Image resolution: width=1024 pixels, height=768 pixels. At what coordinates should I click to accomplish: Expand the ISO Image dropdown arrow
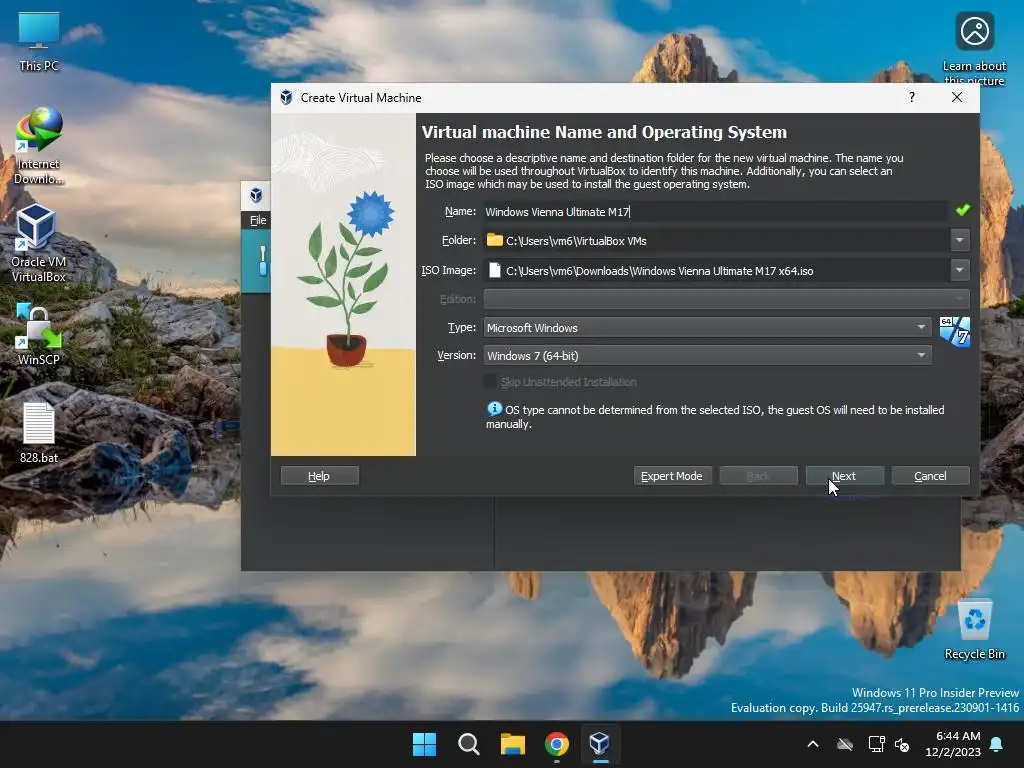(x=959, y=270)
